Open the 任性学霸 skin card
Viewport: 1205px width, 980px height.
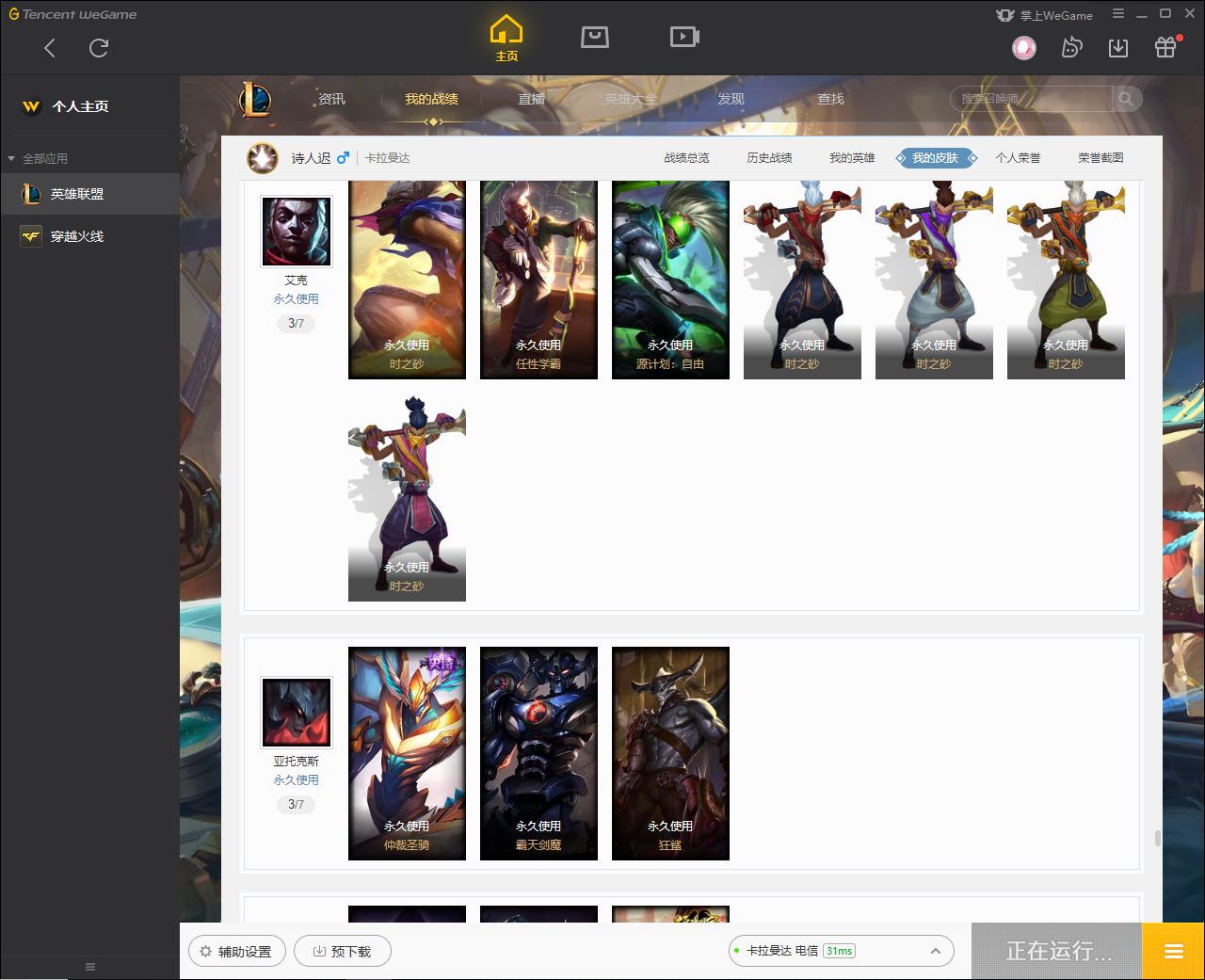point(538,280)
